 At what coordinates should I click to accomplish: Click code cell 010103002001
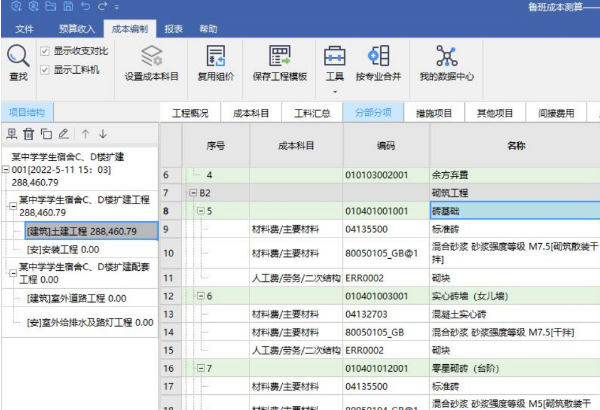(x=386, y=175)
